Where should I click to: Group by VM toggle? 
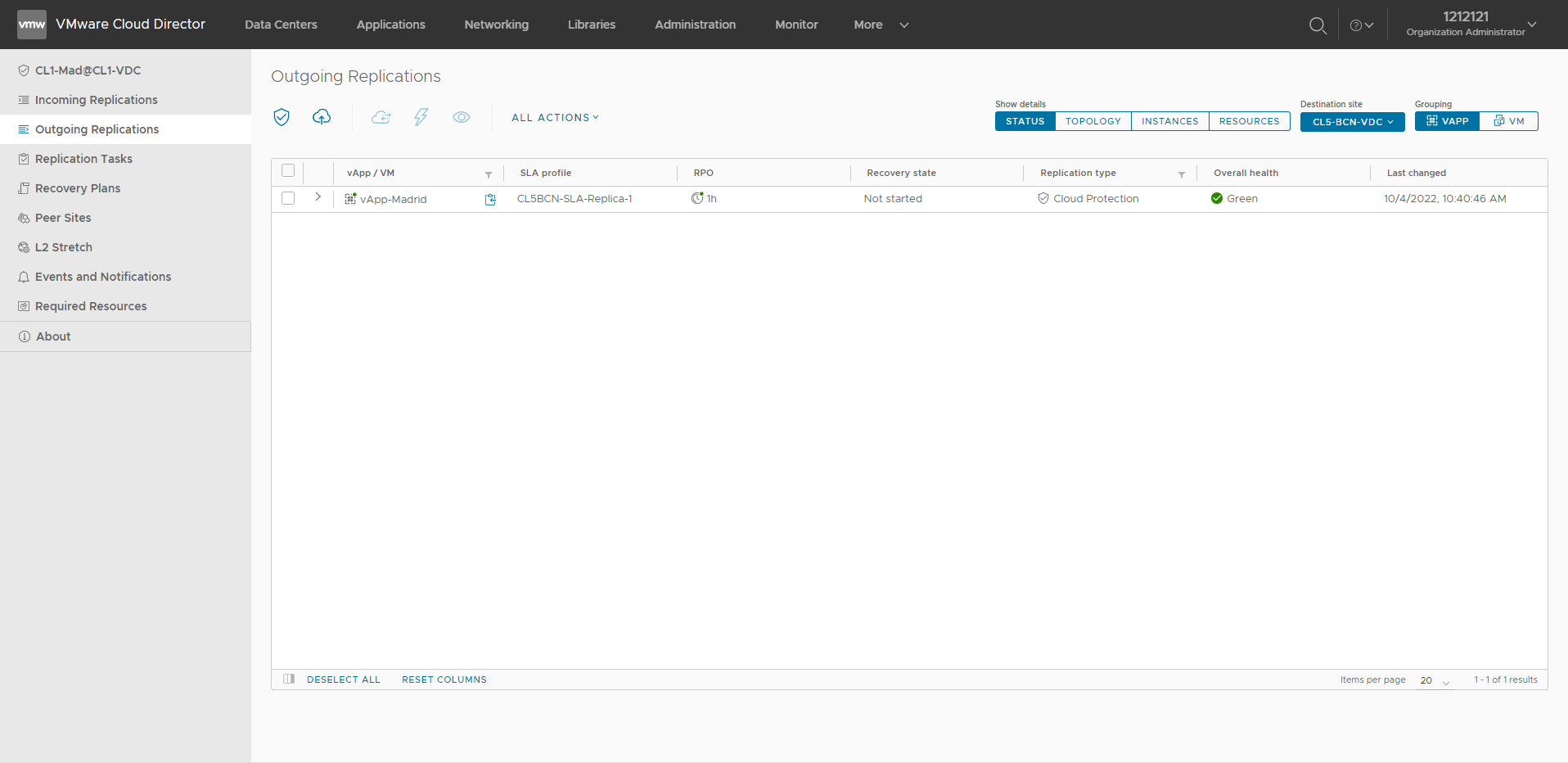click(x=1509, y=121)
